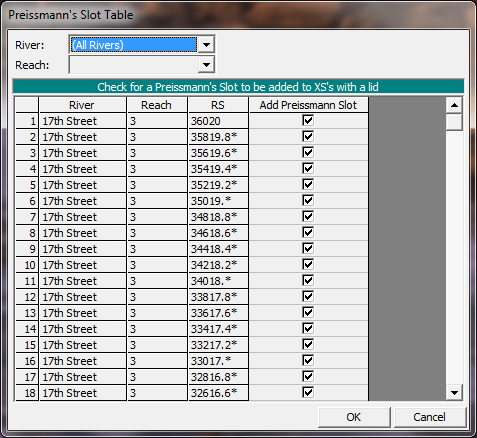This screenshot has height=438, width=477.
Task: Toggle Preissmann Slot checkbox for RS 34018.*
Action: (x=308, y=280)
